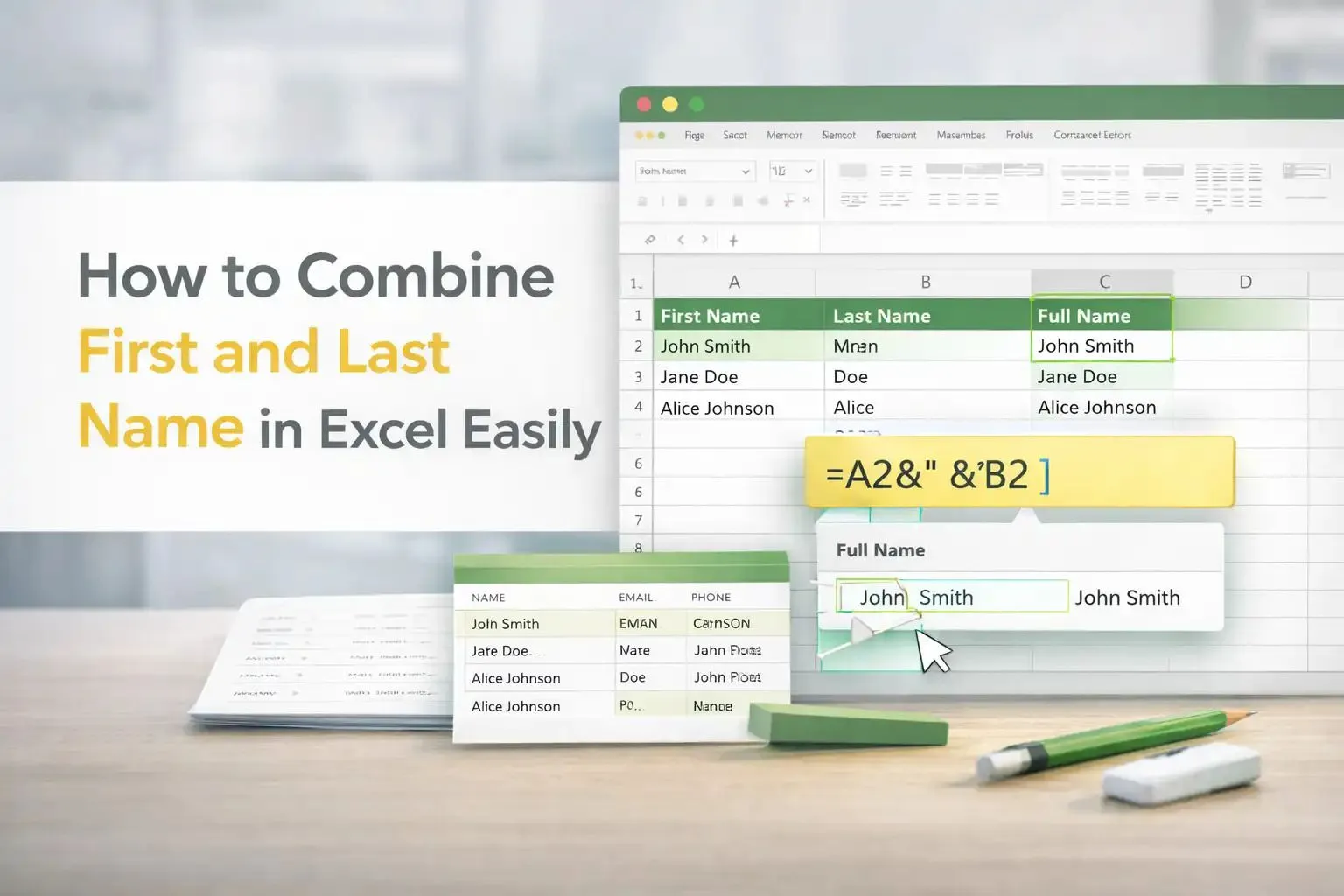Select column C header

coord(1104,283)
